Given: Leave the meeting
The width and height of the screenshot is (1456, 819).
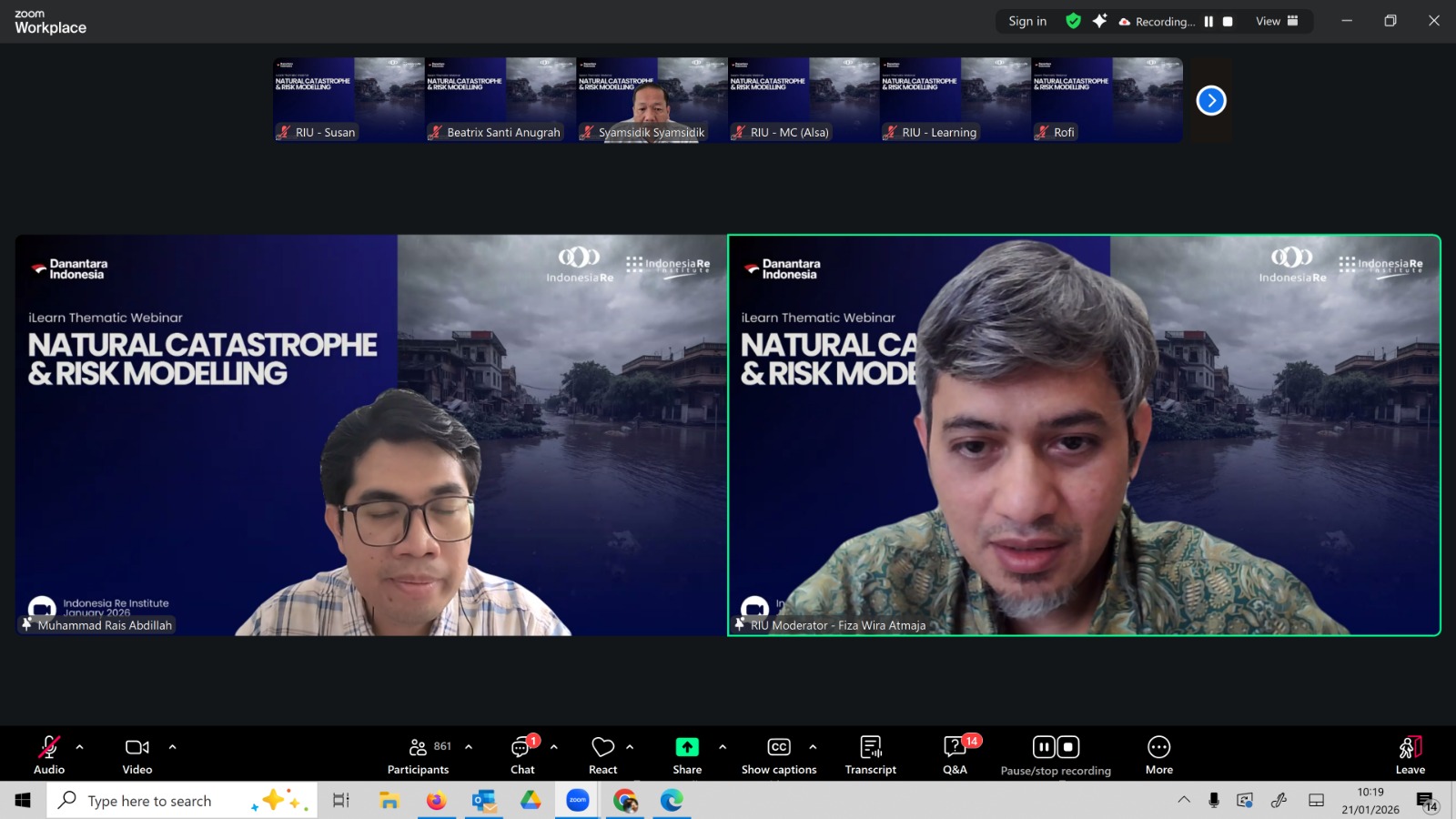Looking at the screenshot, I should coord(1410,755).
